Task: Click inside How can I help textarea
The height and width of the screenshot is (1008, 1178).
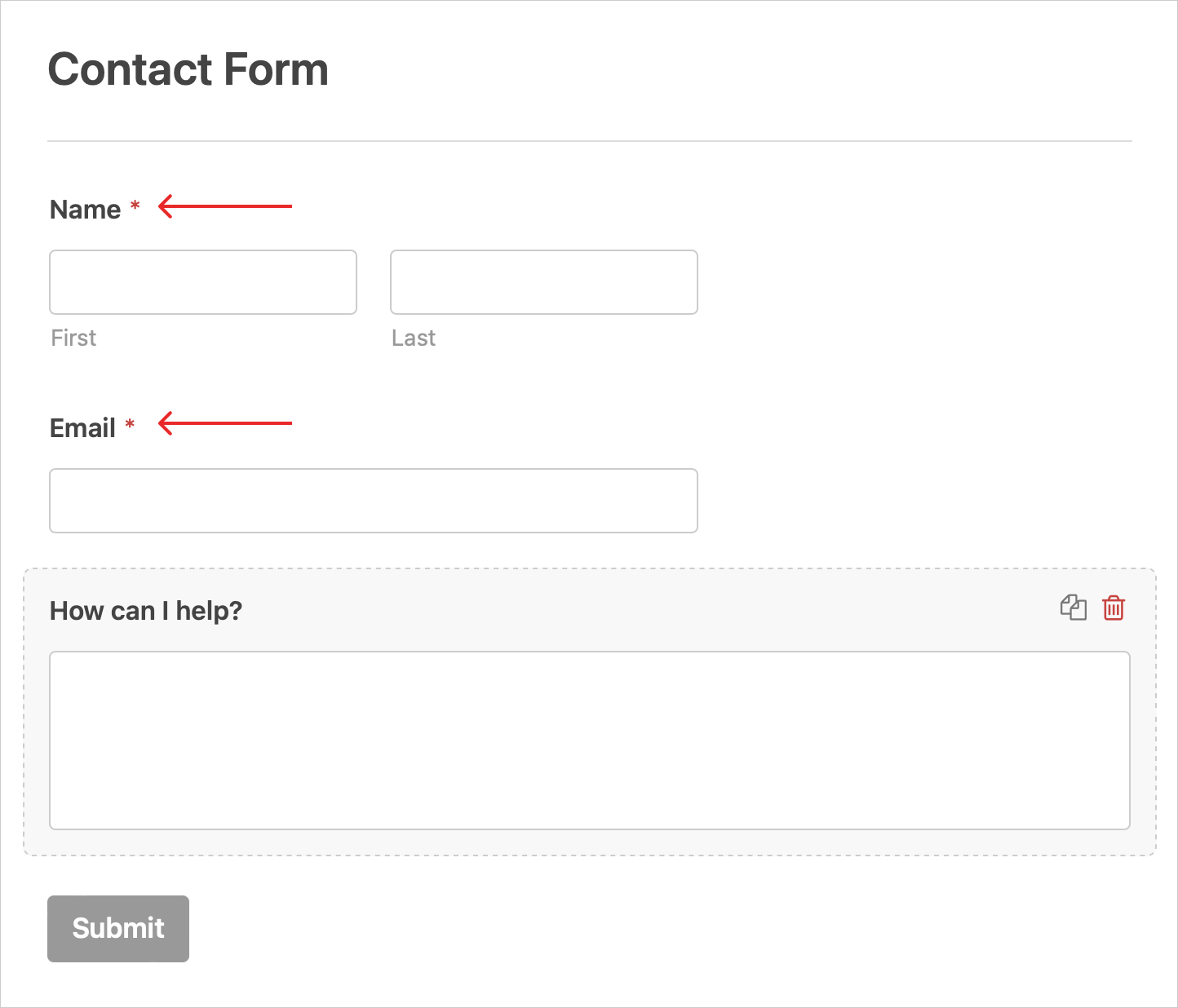Action: (590, 741)
